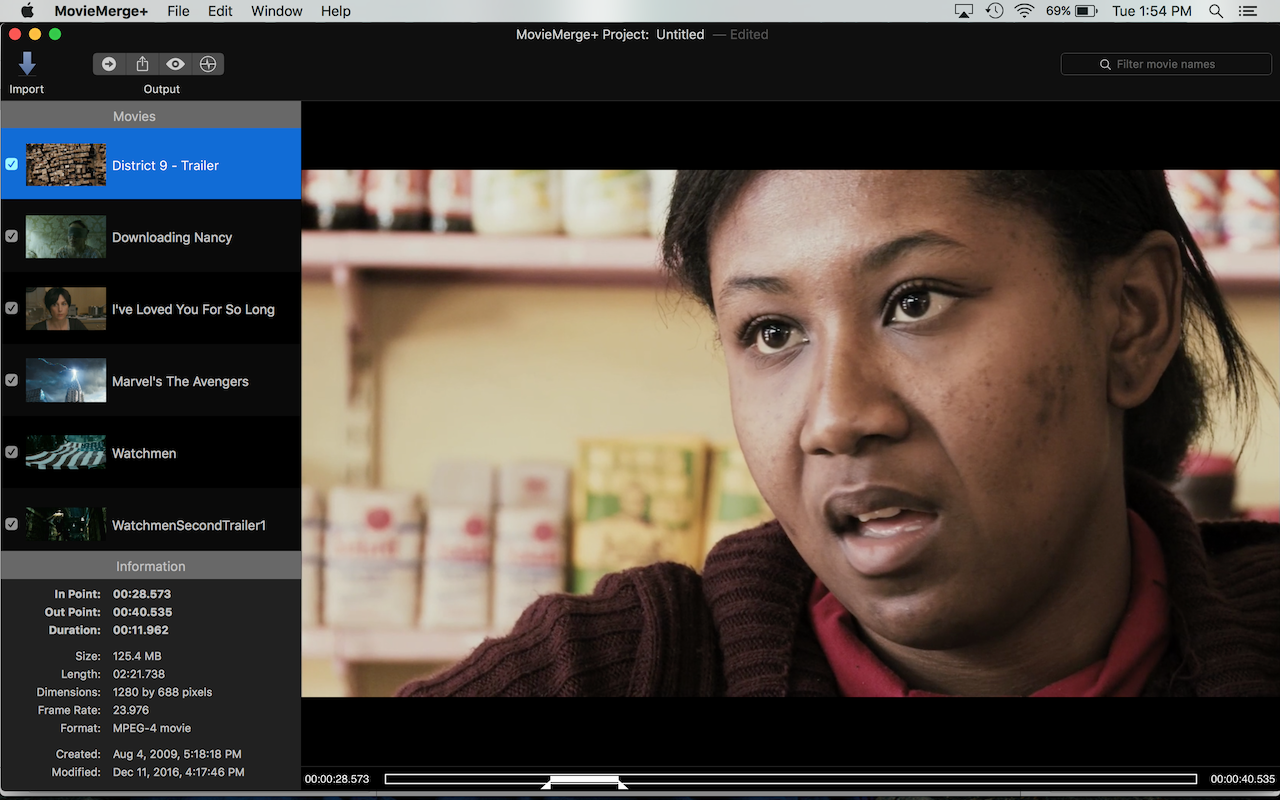Click the Created date Aug 4, 2009

click(177, 754)
